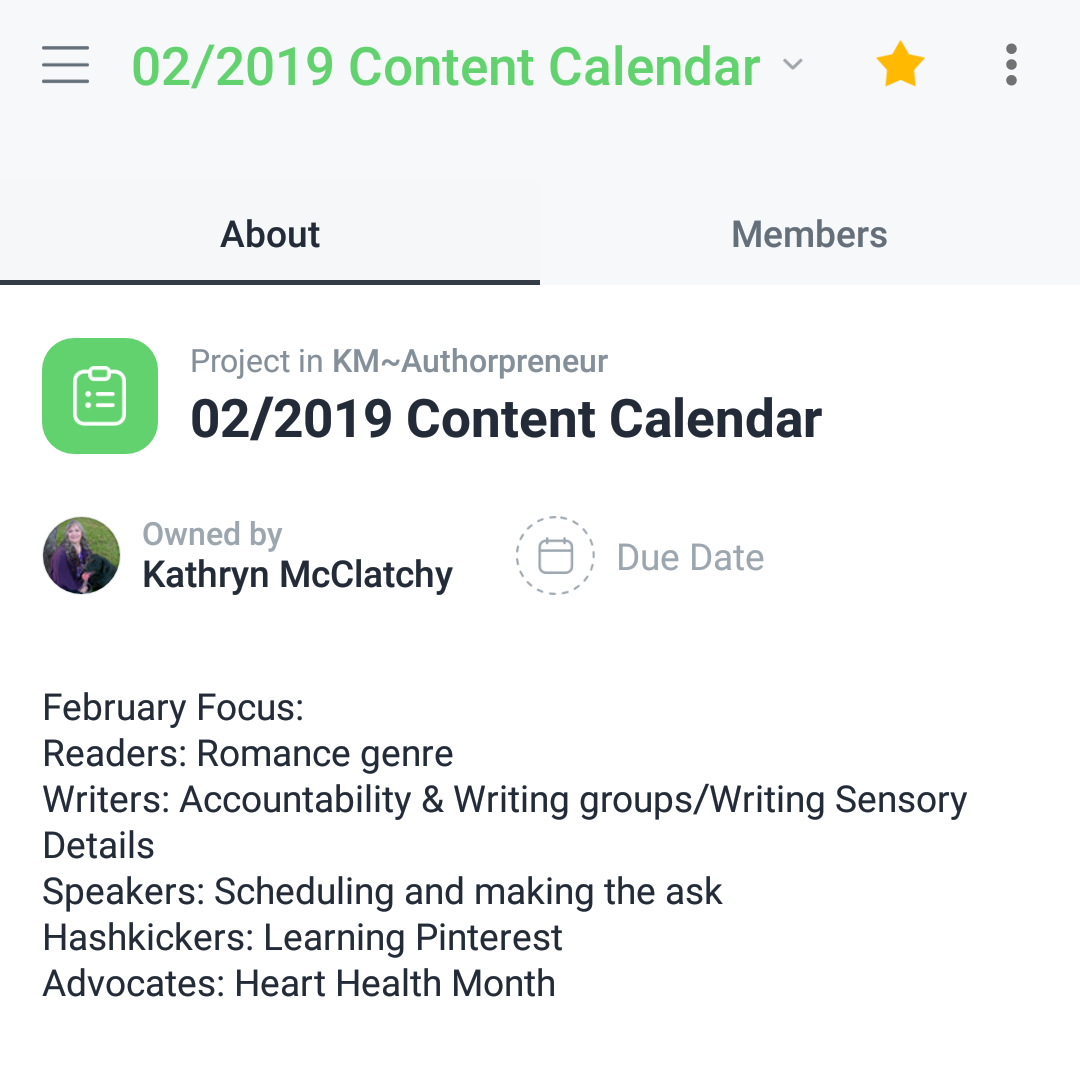Open the KM~Authorpreneur workspace link

point(470,361)
